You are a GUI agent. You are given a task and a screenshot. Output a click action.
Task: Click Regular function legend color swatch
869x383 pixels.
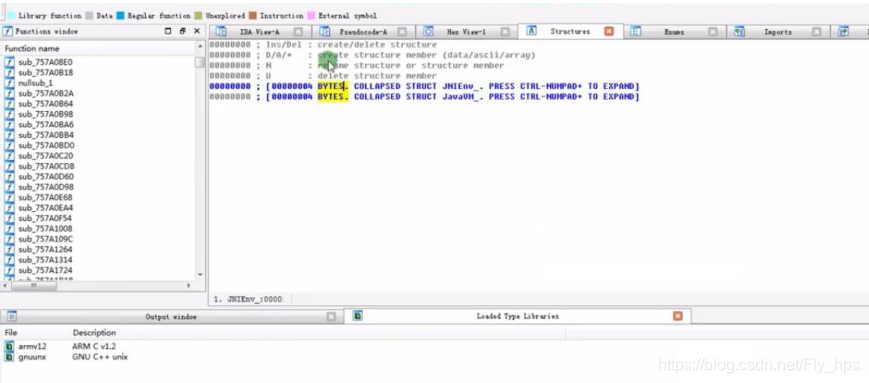point(120,16)
